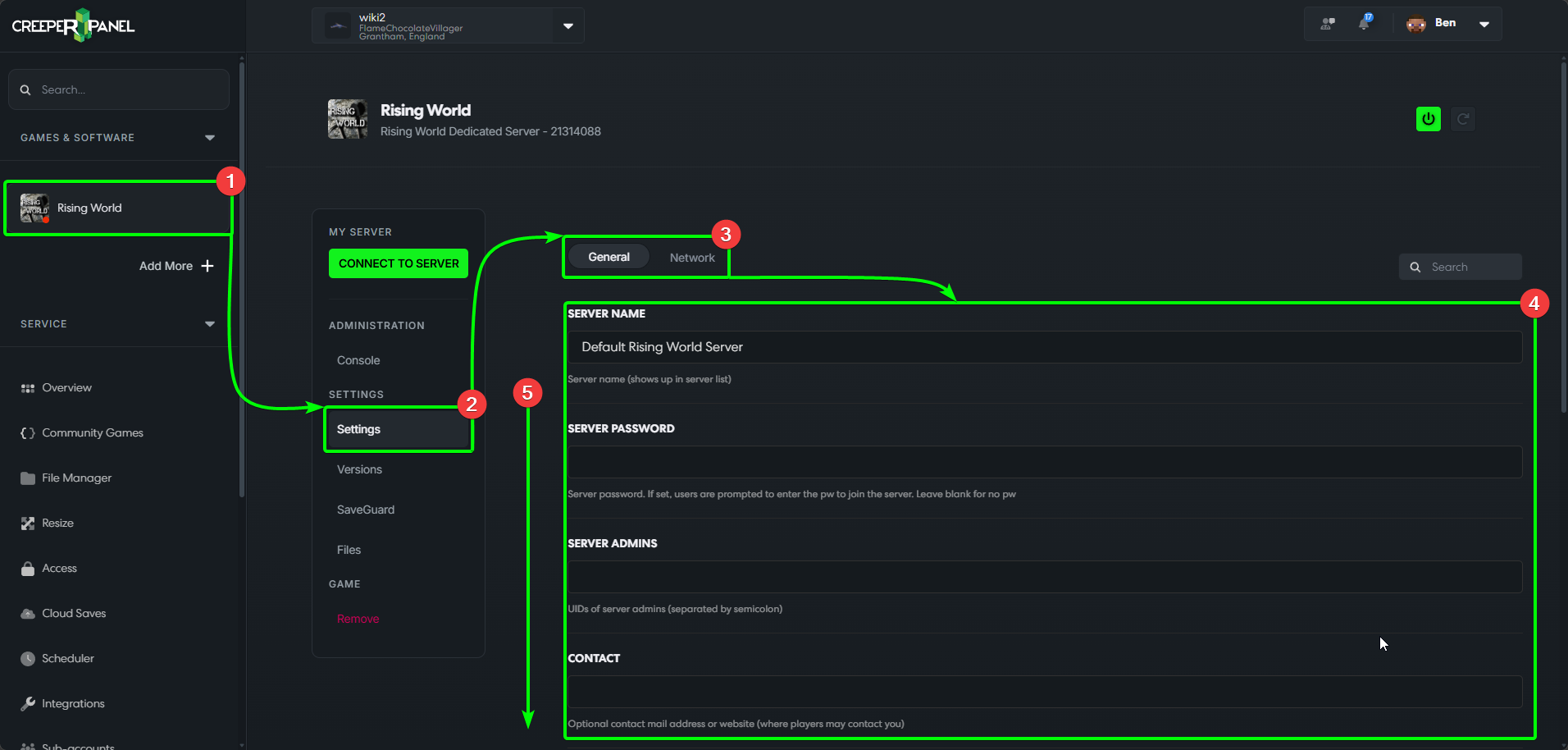This screenshot has width=1568, height=750.
Task: Switch to the Network tab
Action: (692, 258)
